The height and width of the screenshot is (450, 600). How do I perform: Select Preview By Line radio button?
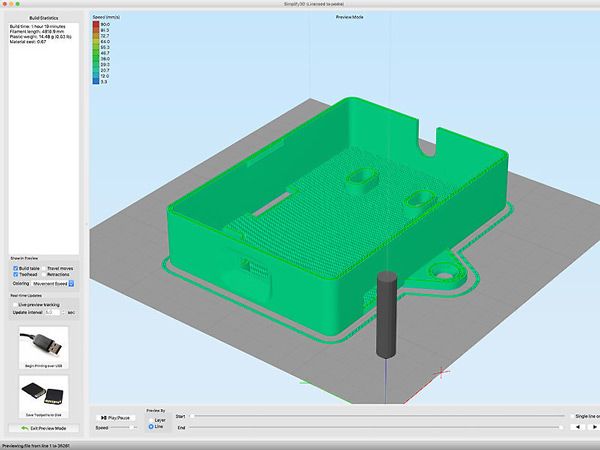150,427
